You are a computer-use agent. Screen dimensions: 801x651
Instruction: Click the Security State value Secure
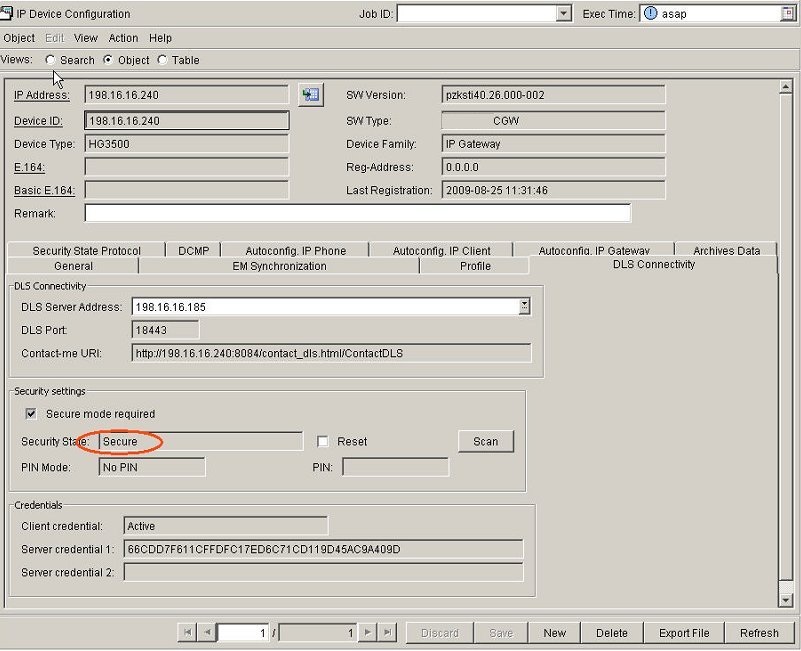click(120, 441)
